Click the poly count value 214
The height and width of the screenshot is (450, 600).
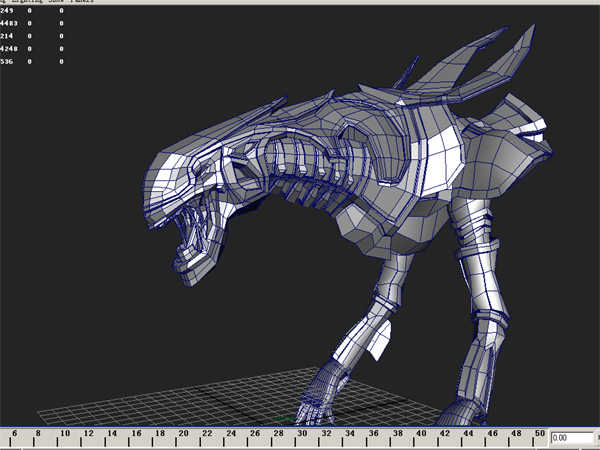[x=7, y=36]
